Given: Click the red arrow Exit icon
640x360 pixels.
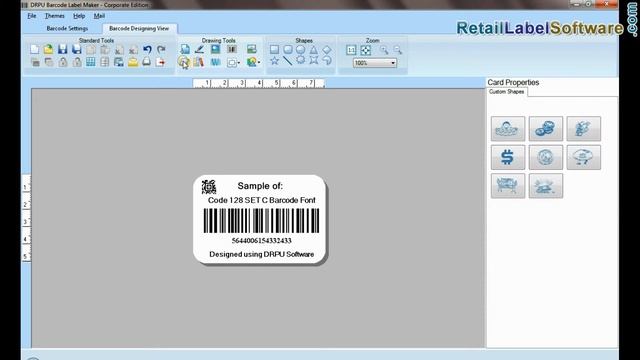Looking at the screenshot, I should coord(160,62).
